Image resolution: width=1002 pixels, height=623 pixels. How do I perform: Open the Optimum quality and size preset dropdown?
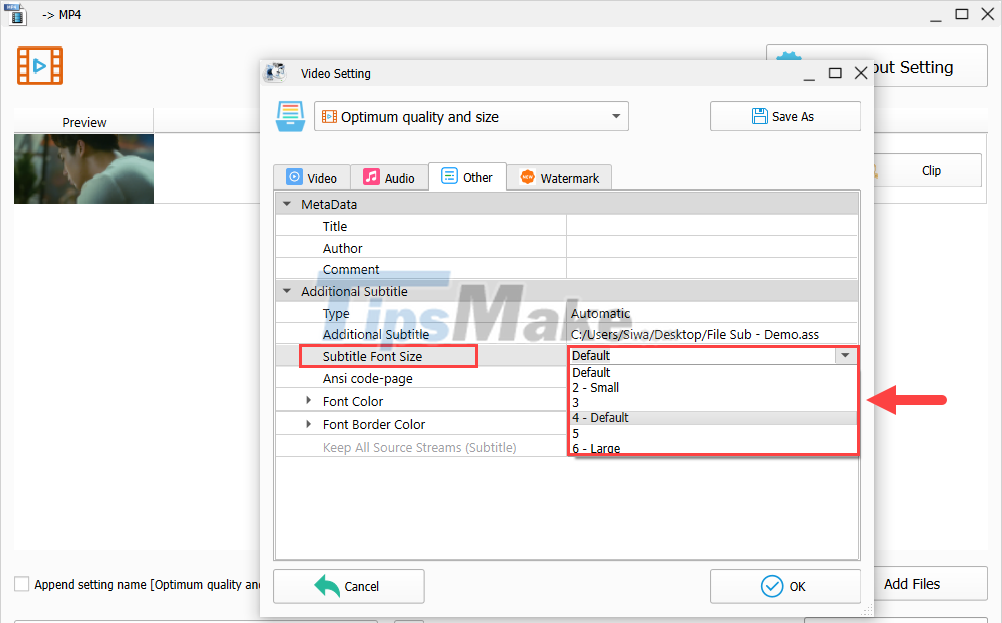(617, 116)
